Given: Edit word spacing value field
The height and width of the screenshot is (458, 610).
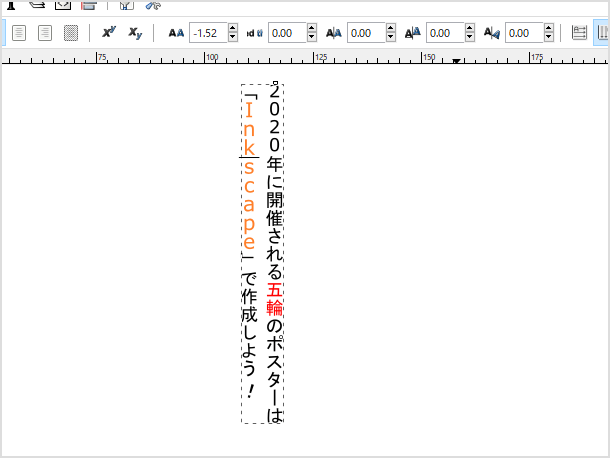Looking at the screenshot, I should 287,33.
